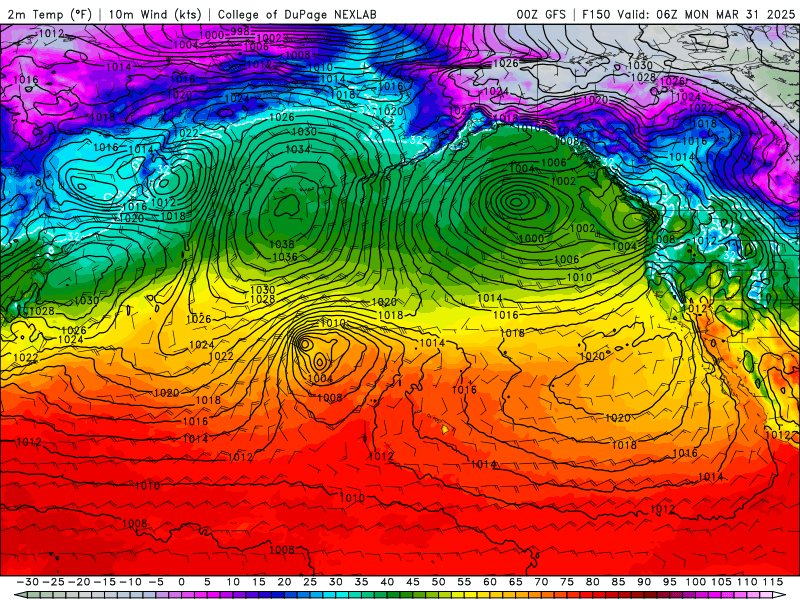Select the '10m Wind (kts)' header text
The image size is (800, 600).
coord(155,14)
